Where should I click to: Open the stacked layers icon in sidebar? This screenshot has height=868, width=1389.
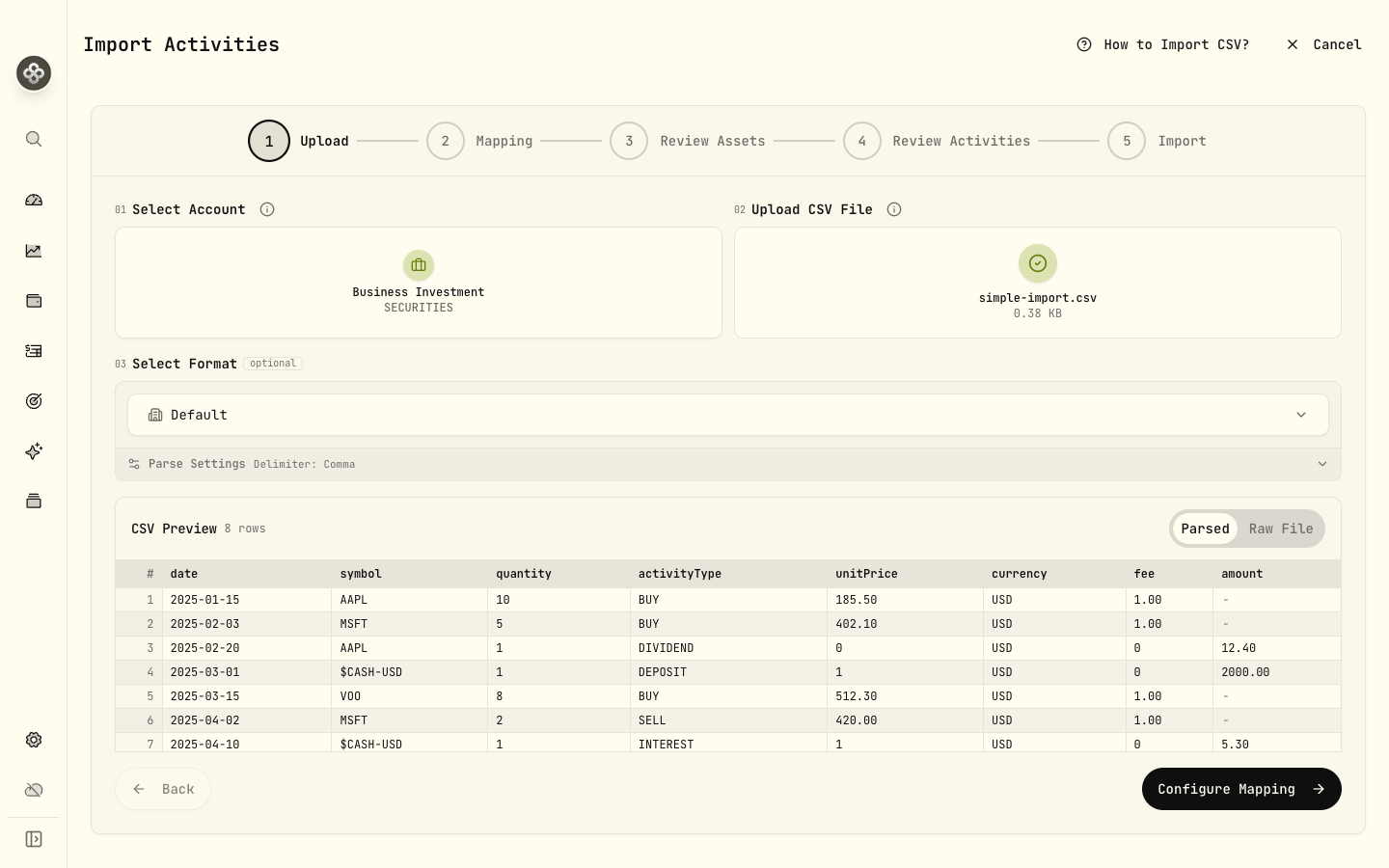pos(34,501)
